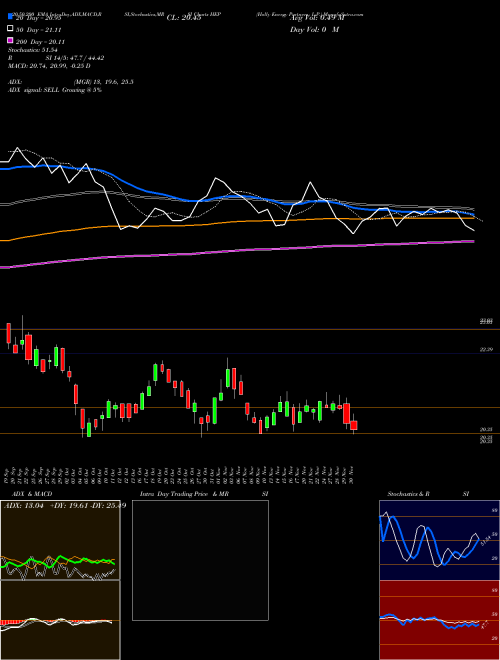
Task: Click the white 50 Day legend swatch
Action: click(x=11, y=29)
